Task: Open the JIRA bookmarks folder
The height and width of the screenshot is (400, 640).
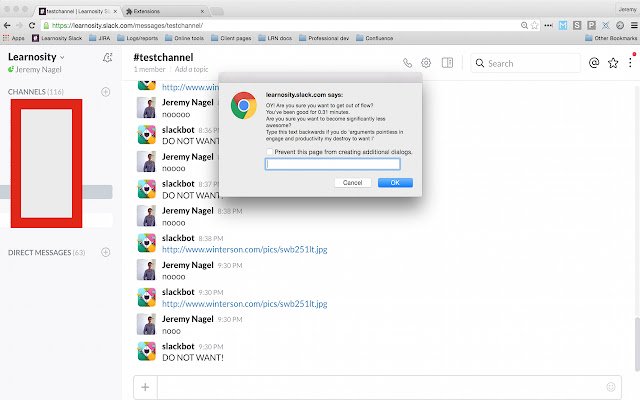Action: (x=100, y=38)
